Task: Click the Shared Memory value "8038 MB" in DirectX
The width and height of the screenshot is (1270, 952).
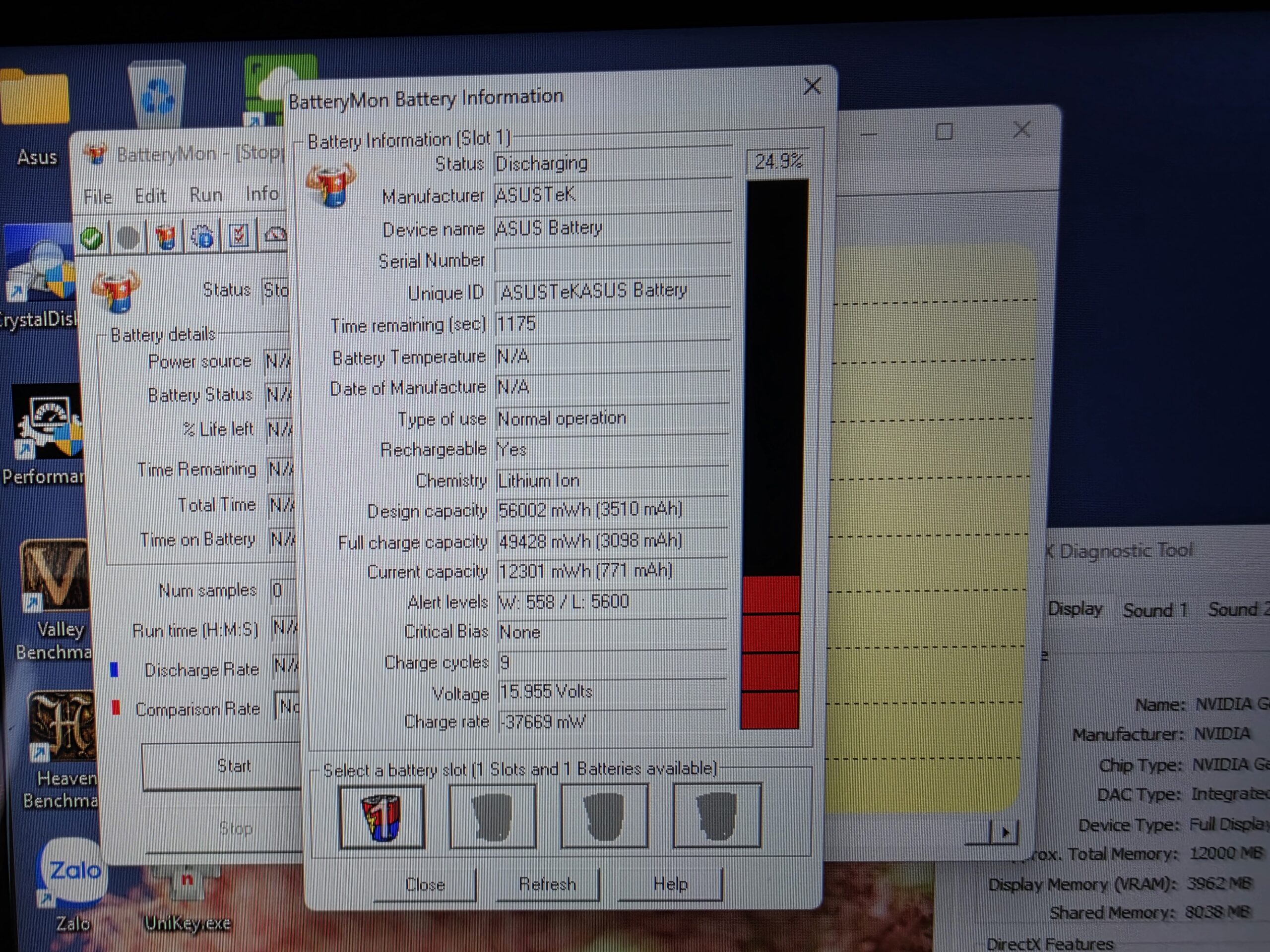Action: 1217,912
